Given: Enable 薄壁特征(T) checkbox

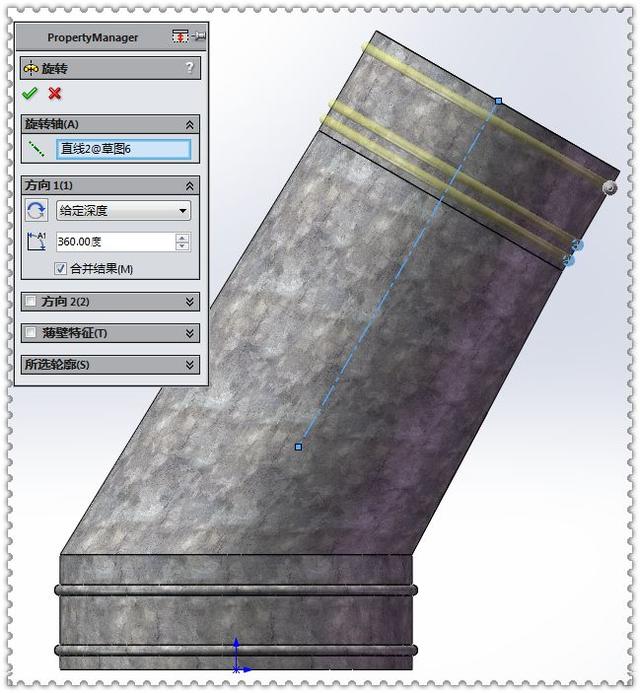Looking at the screenshot, I should (x=30, y=332).
